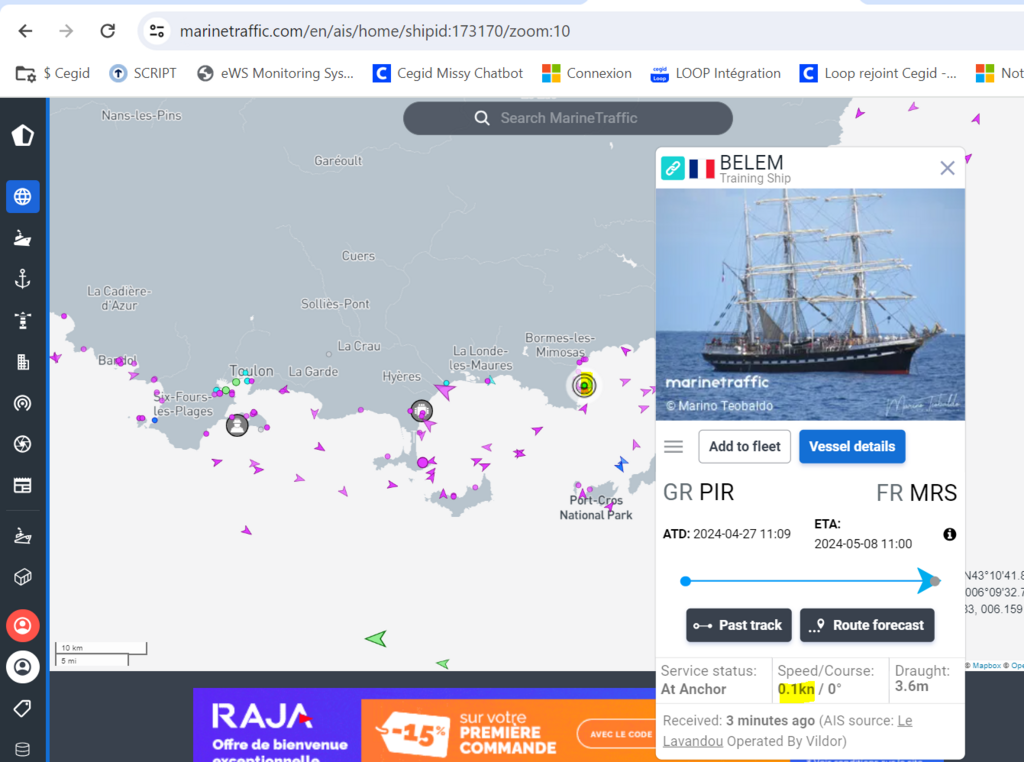Click the Add to fleet button

(744, 447)
